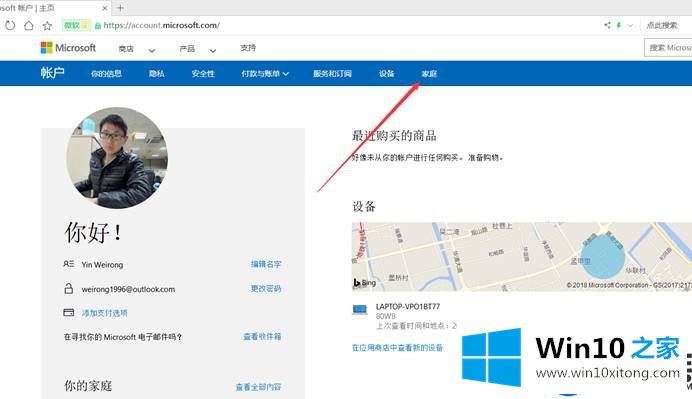Click the browser refresh icon
The height and width of the screenshot is (399, 692).
pos(10,26)
